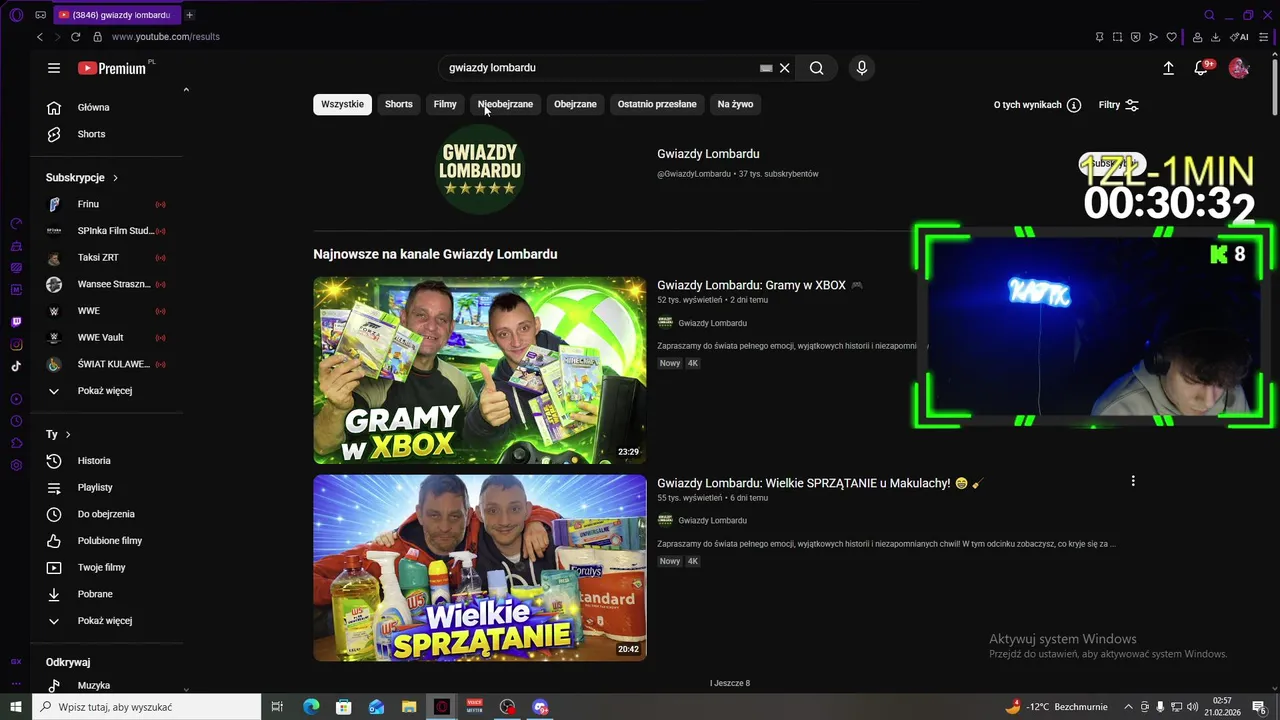Open the account avatar menu
Viewport: 1280px width, 720px height.
point(1239,68)
